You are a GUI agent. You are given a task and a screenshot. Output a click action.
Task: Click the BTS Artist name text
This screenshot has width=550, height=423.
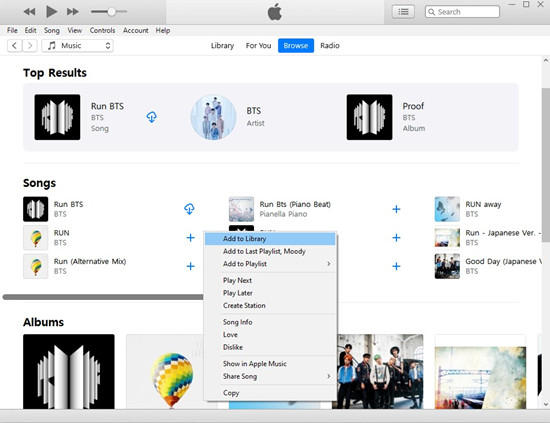254,111
